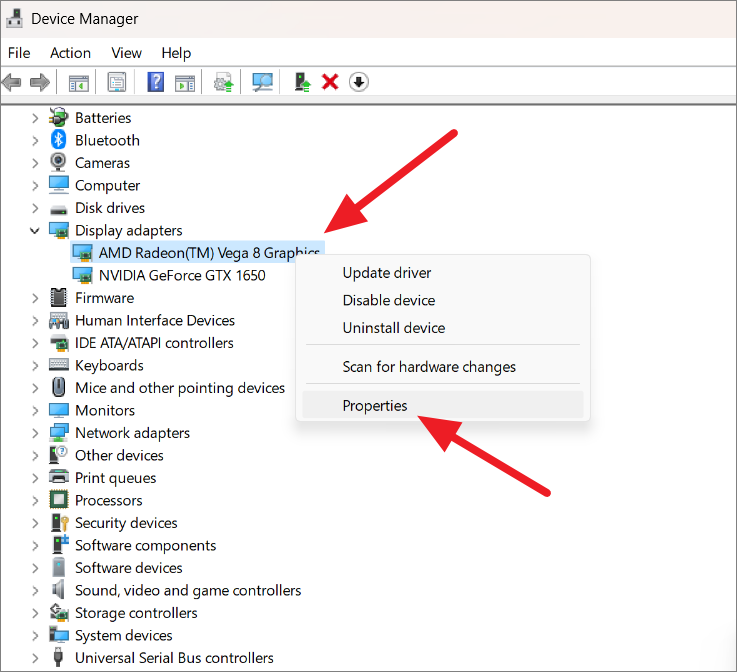The height and width of the screenshot is (672, 737).
Task: Expand the Batteries tree node
Action: [x=35, y=118]
